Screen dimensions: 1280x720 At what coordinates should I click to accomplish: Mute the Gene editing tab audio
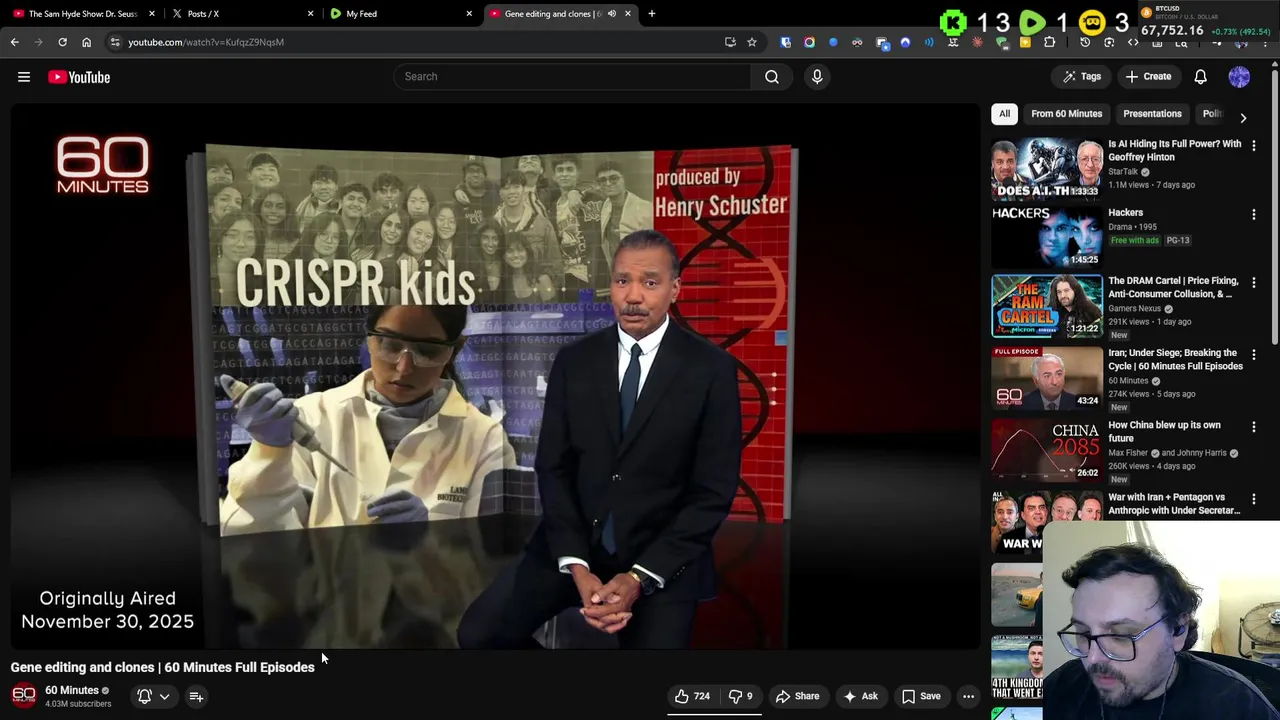611,14
